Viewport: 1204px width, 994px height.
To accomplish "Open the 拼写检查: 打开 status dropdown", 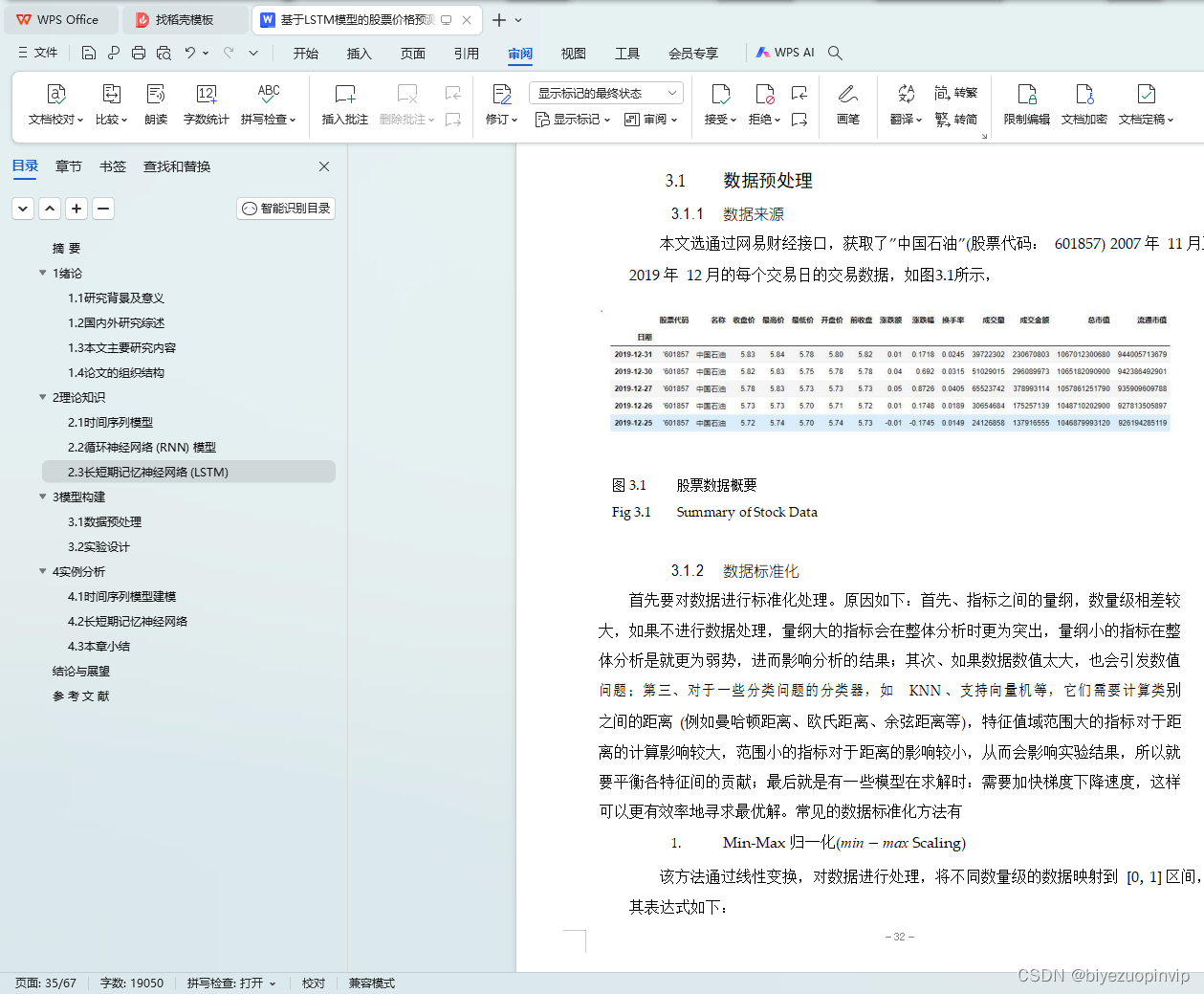I will (x=231, y=983).
